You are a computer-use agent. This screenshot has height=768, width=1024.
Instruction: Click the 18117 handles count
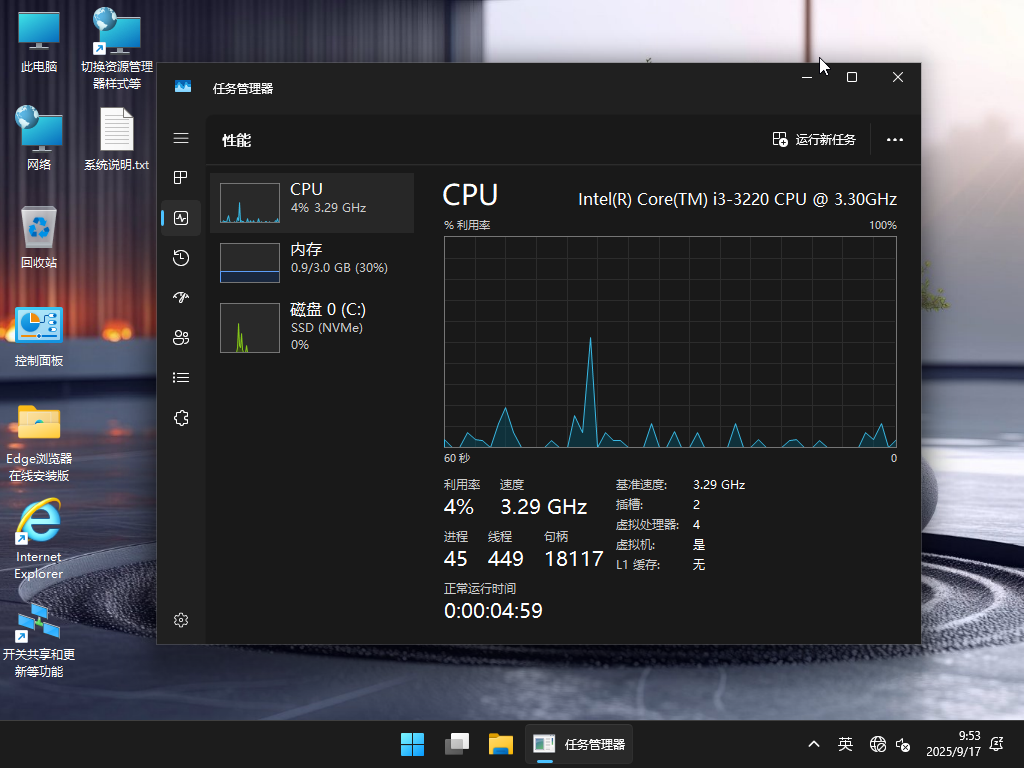pyautogui.click(x=573, y=559)
